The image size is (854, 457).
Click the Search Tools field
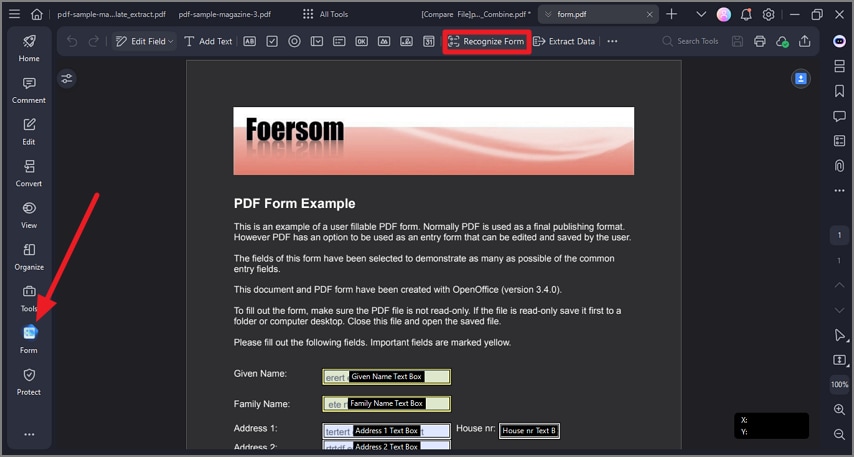click(691, 41)
